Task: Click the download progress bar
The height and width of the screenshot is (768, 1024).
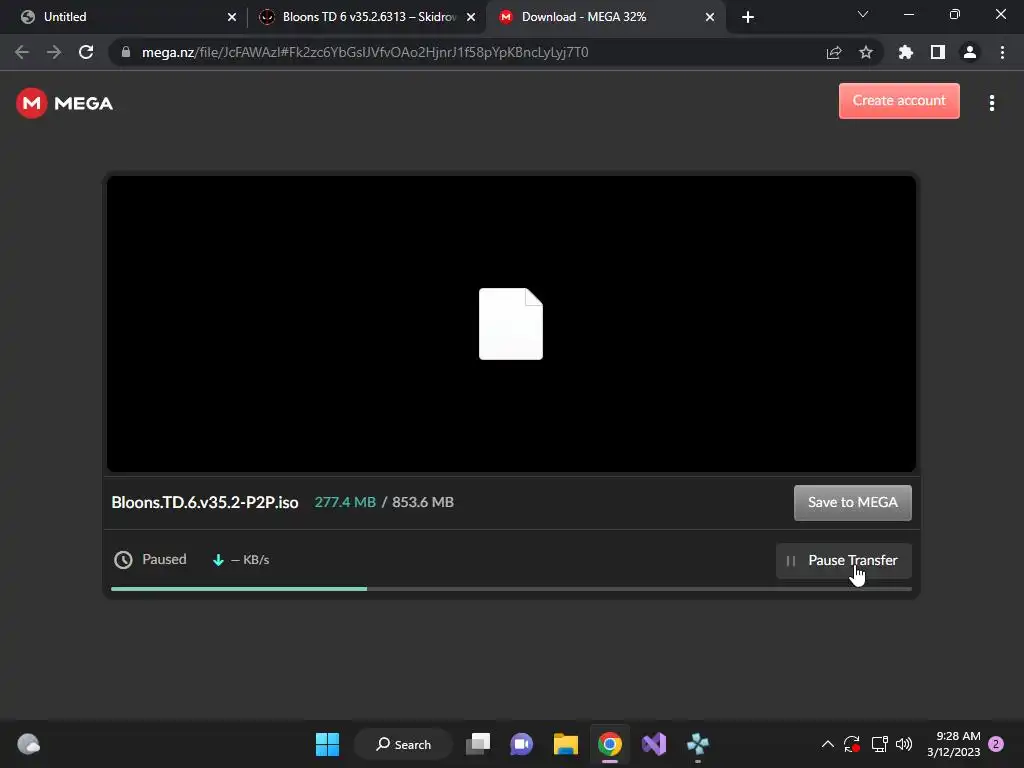Action: pos(511,588)
